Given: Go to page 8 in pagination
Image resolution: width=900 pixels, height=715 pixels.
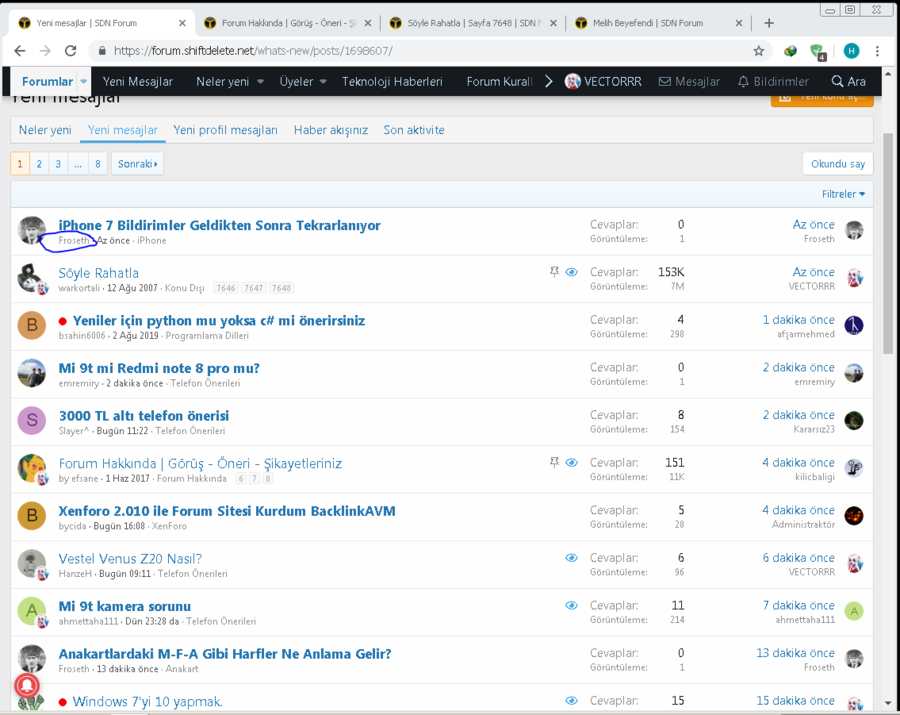Looking at the screenshot, I should (x=97, y=164).
